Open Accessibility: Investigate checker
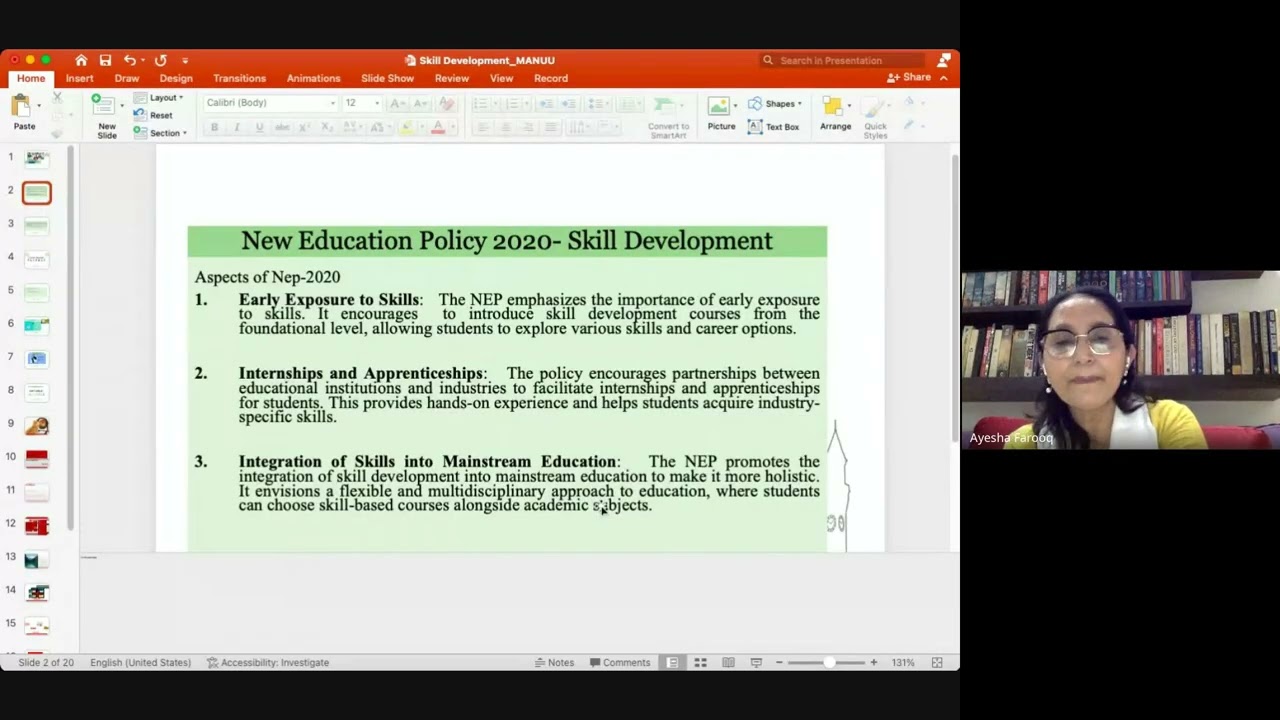This screenshot has height=720, width=1280. pos(268,662)
